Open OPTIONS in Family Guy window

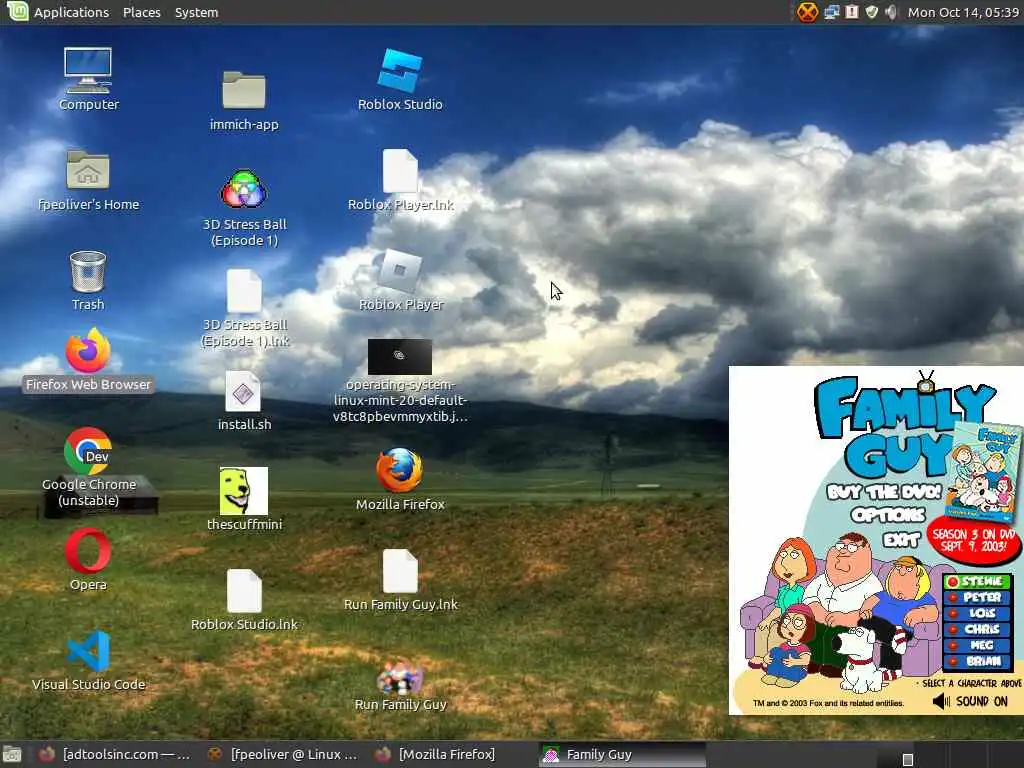(888, 515)
